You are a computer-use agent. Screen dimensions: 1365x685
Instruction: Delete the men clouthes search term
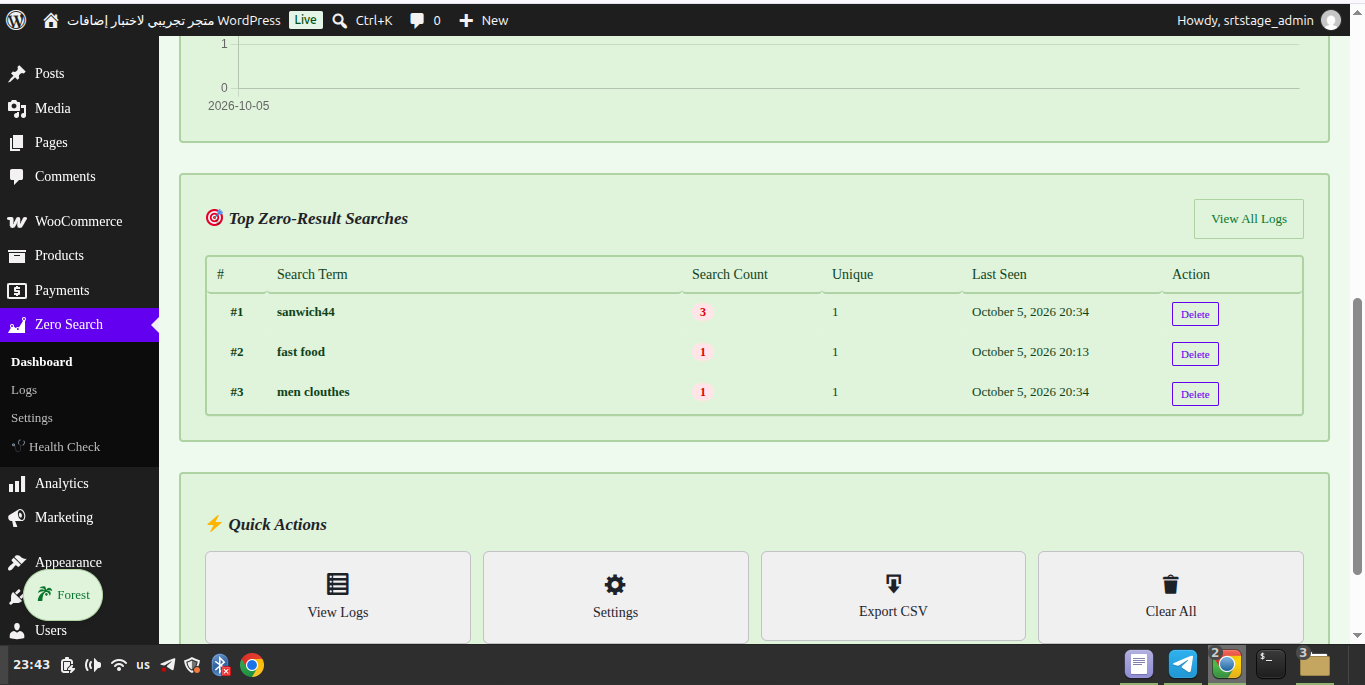(x=1195, y=394)
